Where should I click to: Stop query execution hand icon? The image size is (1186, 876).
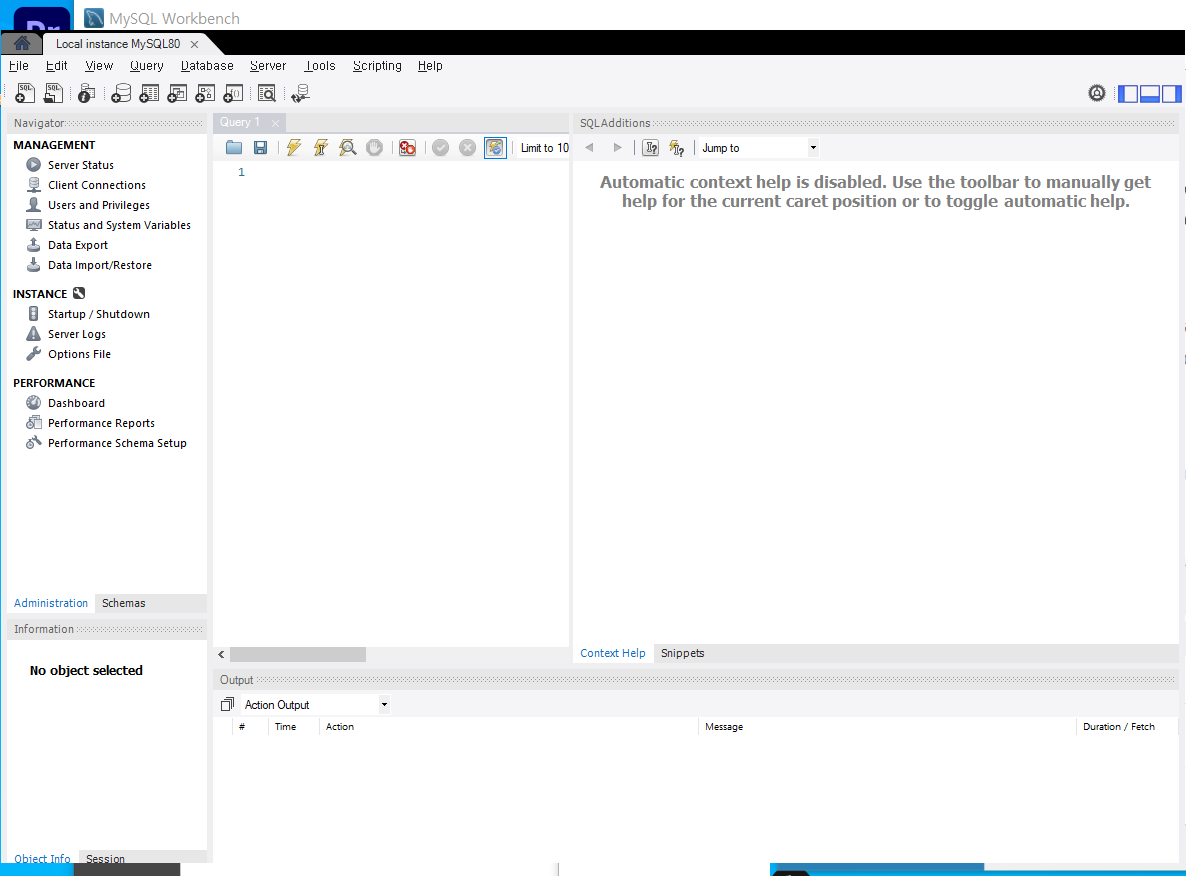coord(374,148)
